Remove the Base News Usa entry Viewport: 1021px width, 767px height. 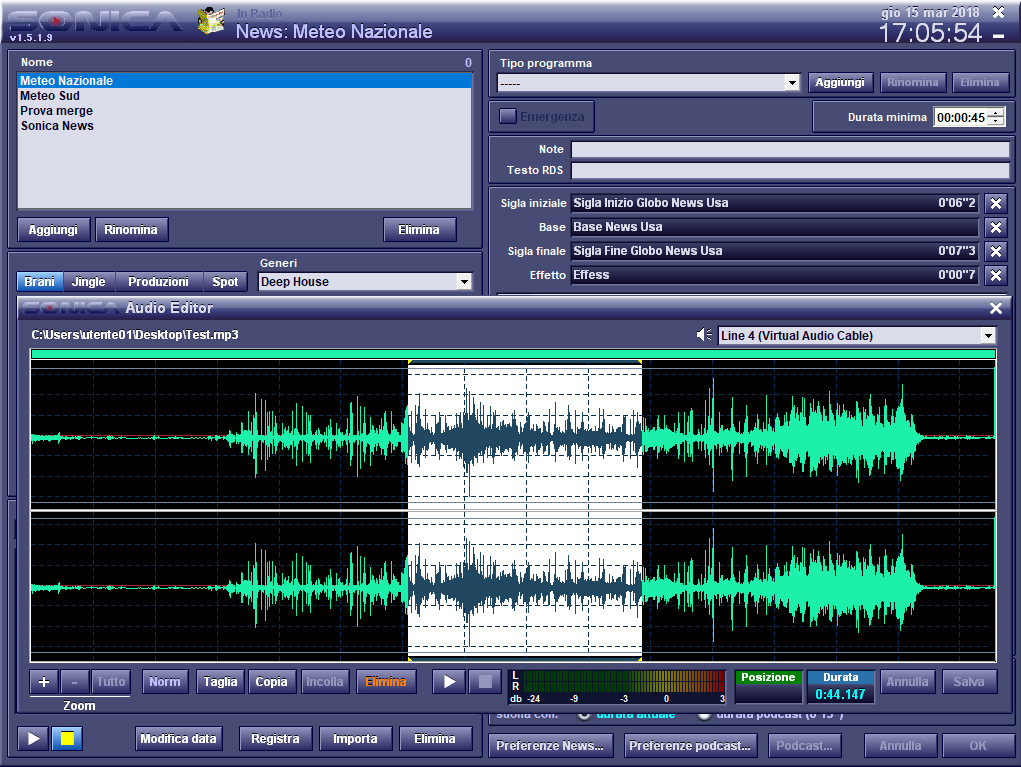[996, 227]
